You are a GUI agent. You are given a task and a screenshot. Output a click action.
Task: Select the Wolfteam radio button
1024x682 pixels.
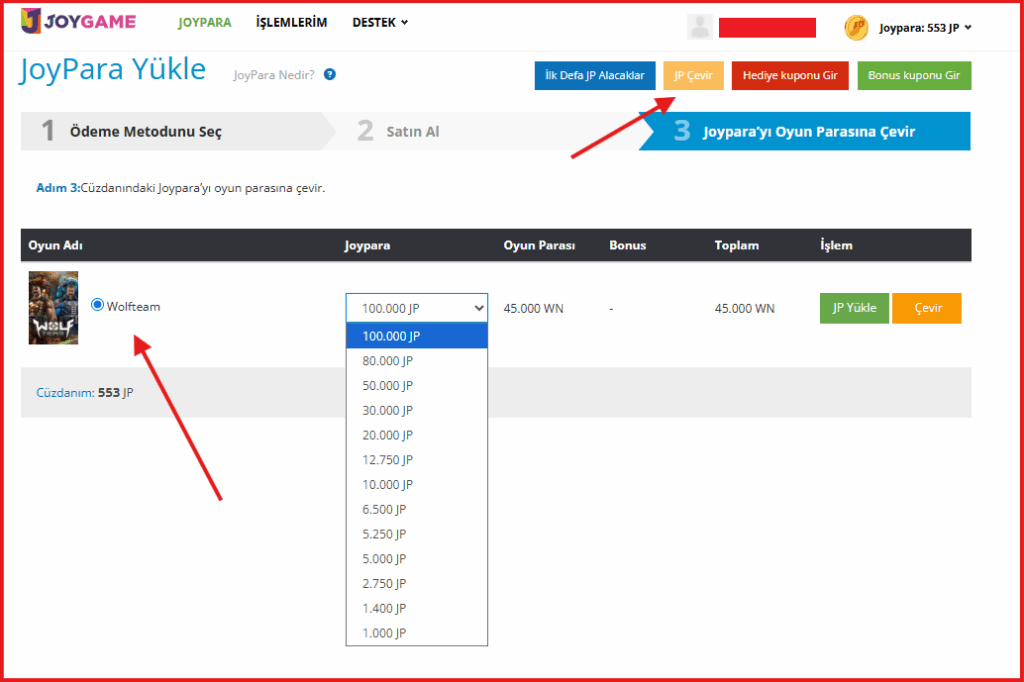click(97, 305)
